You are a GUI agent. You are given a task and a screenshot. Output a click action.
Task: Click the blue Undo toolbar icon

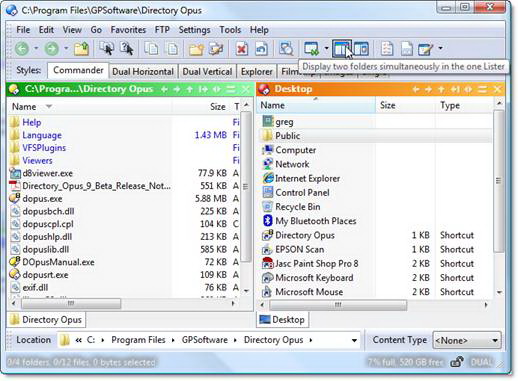point(262,49)
